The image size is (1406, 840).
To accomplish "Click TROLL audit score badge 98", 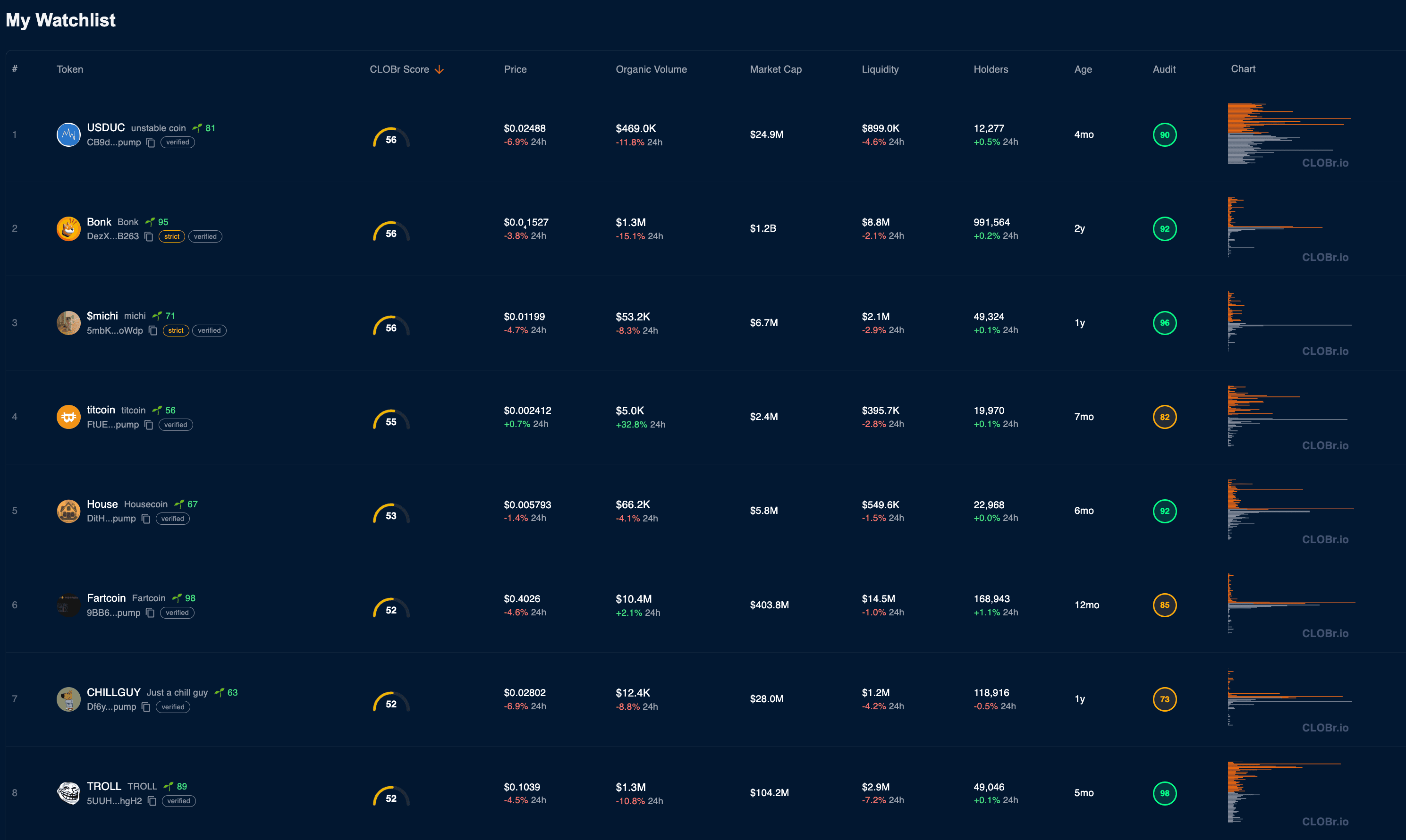I will (1165, 793).
